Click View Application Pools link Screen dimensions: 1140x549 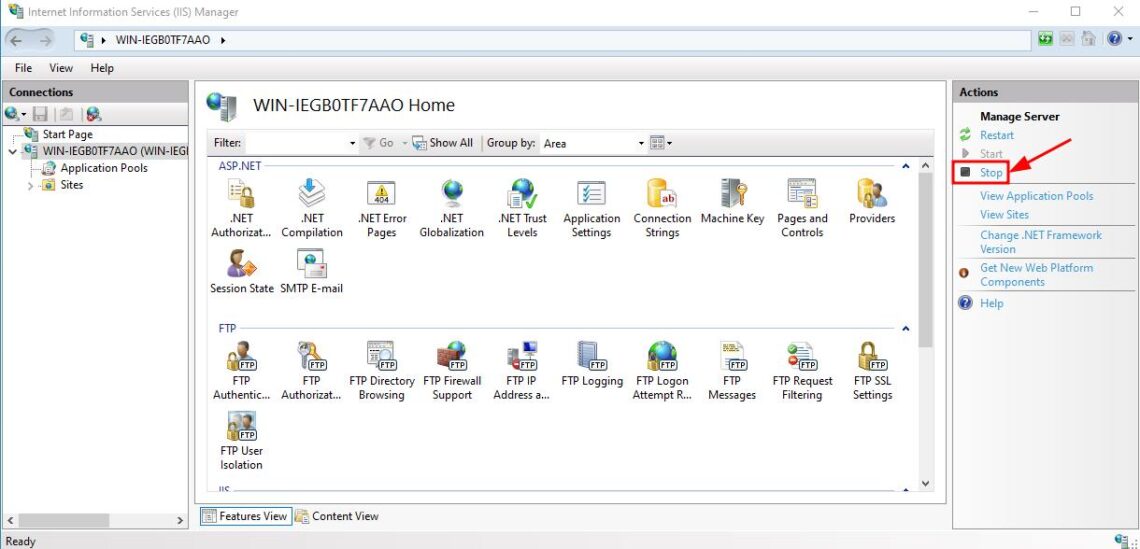click(1036, 196)
